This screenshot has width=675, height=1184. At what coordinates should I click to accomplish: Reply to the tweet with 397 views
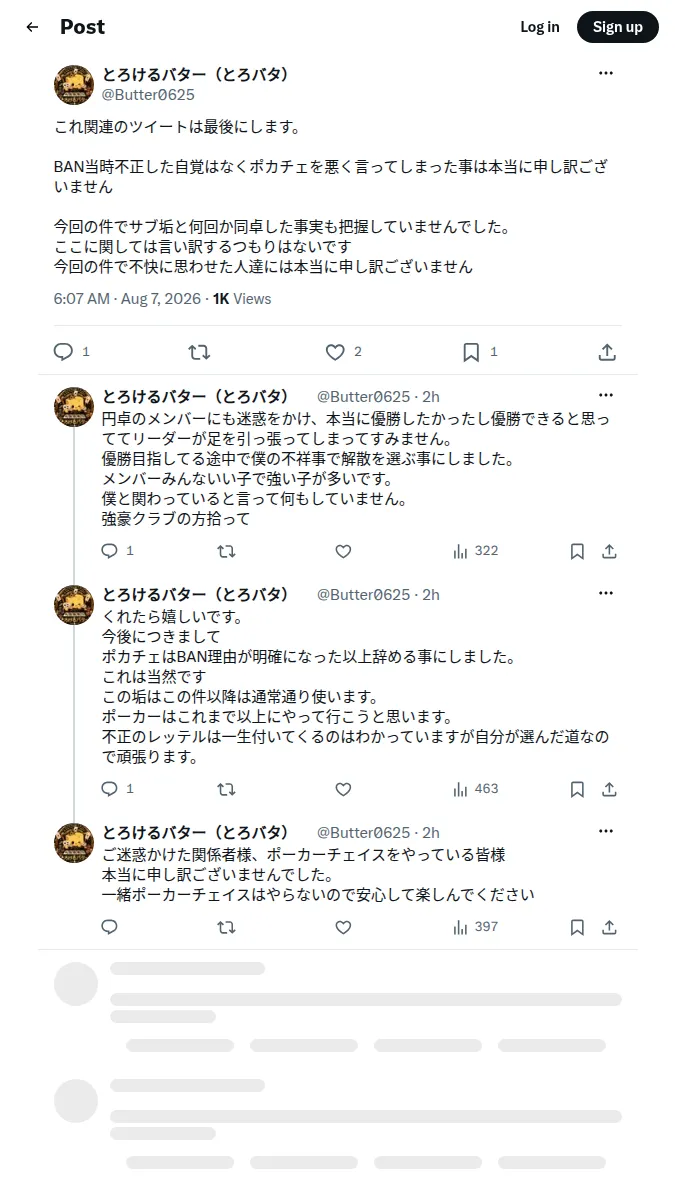[x=109, y=927]
